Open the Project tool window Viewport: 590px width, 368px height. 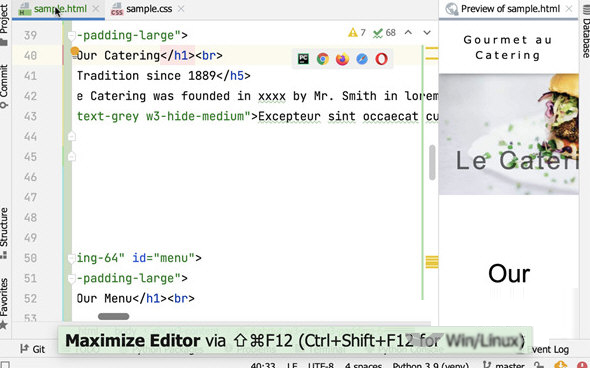point(4,25)
